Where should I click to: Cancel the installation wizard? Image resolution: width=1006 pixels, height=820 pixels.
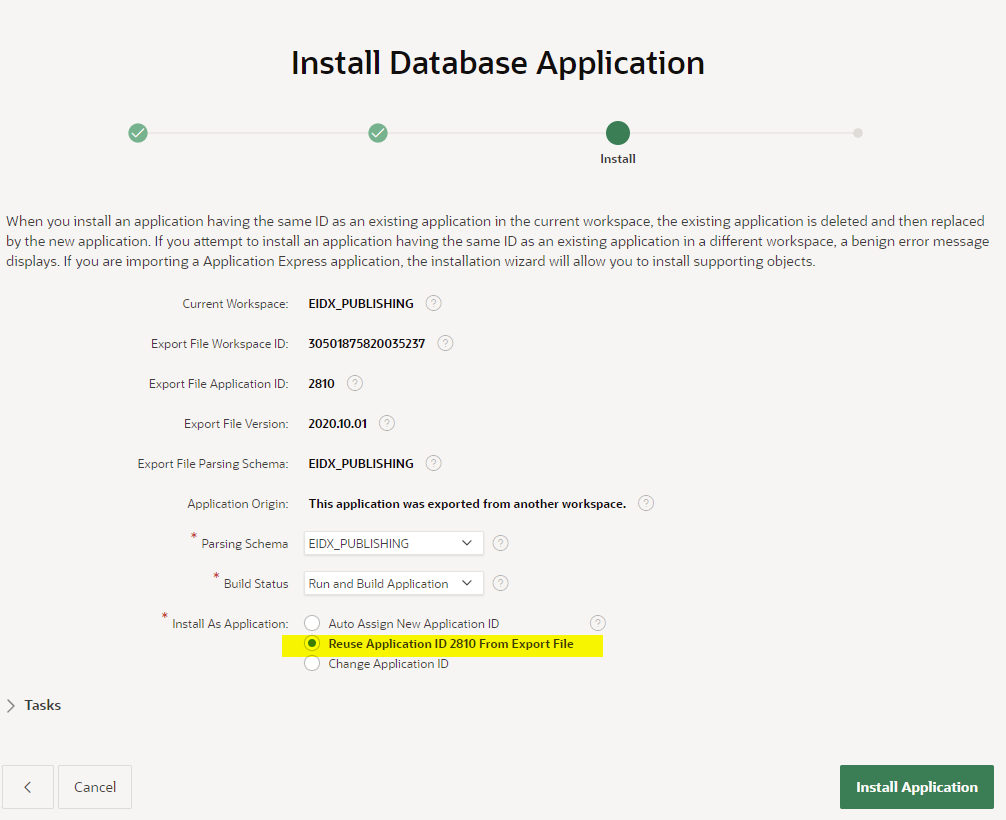point(95,787)
